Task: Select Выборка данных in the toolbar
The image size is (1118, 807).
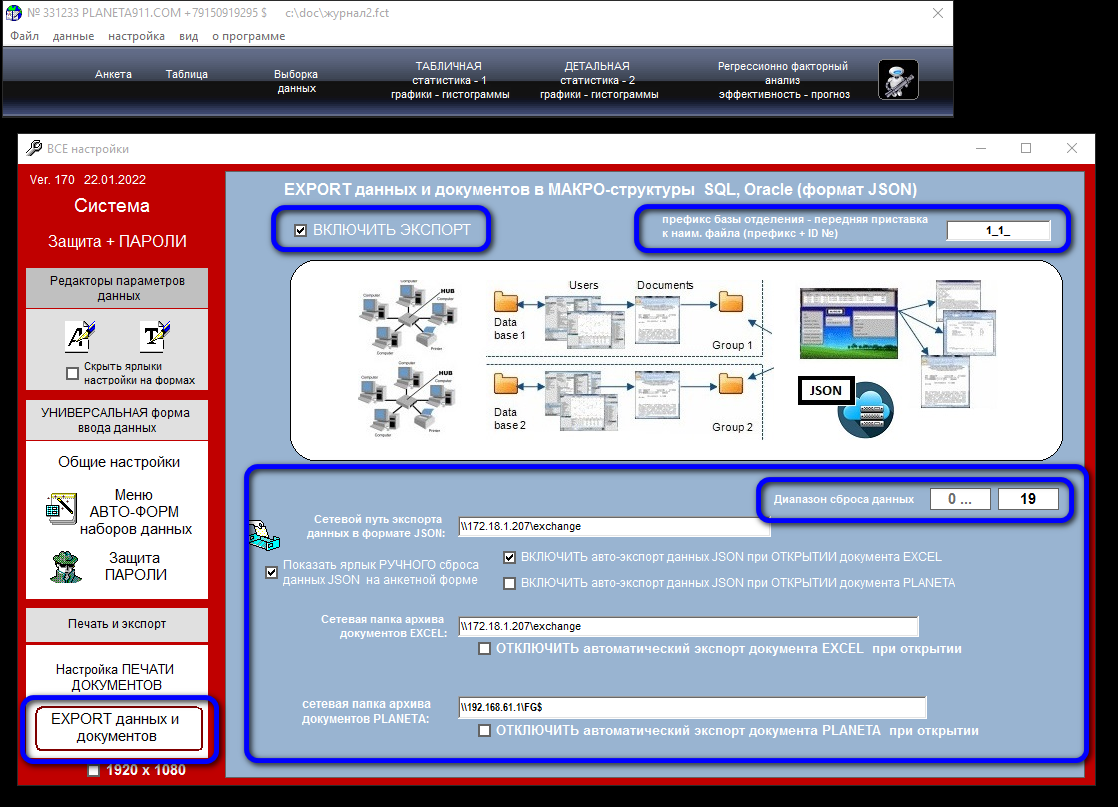Action: (x=296, y=81)
